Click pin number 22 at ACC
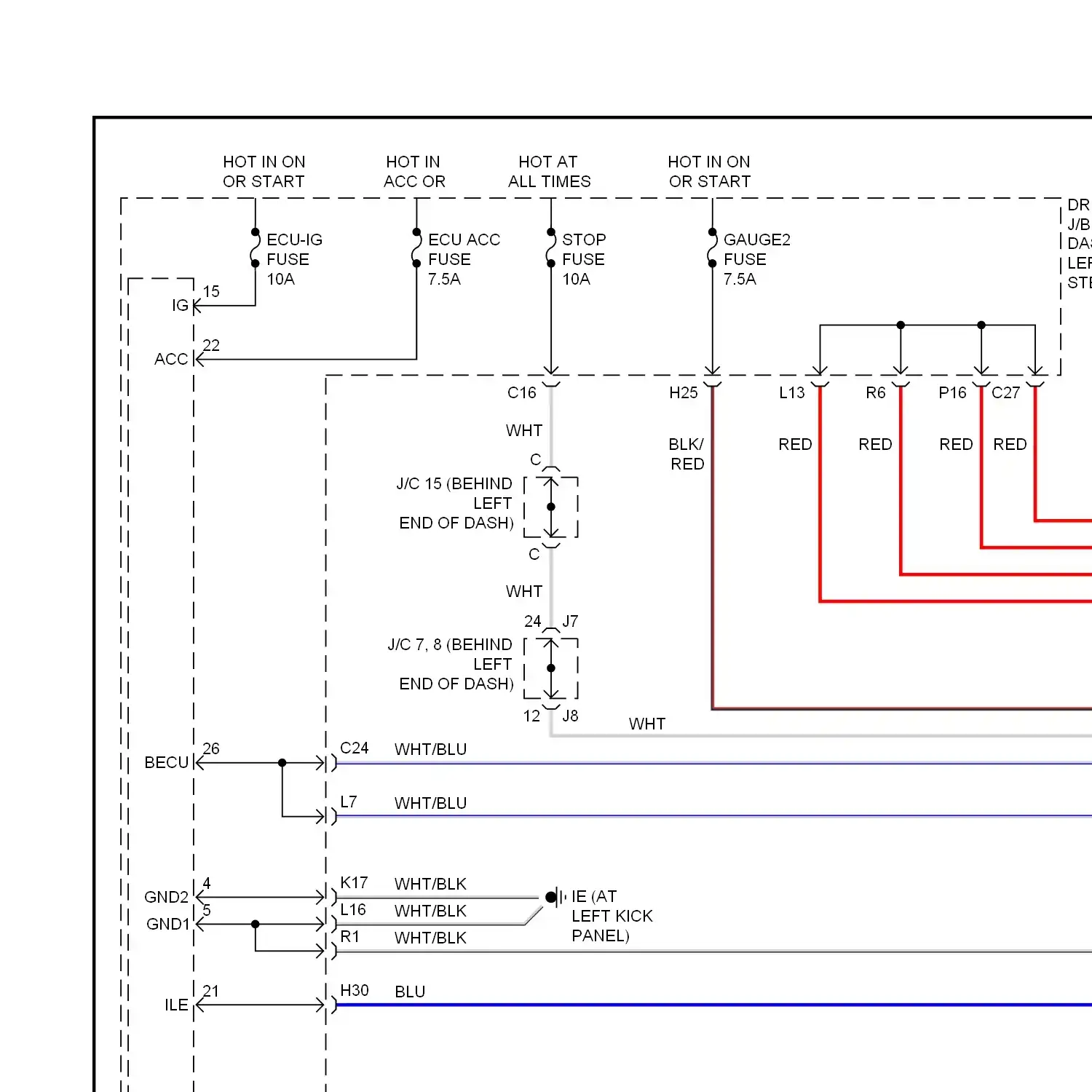 click(x=211, y=345)
